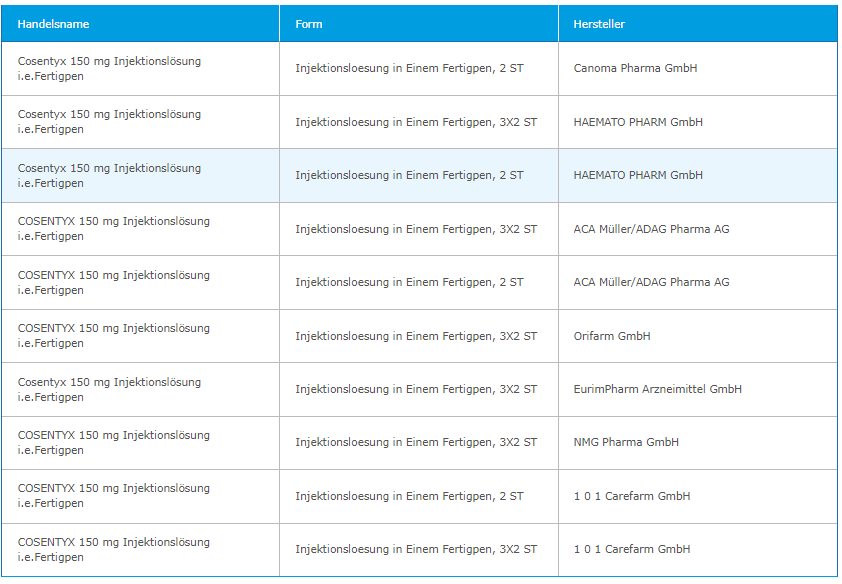Click the EurimPharm Arzneimittel GmbH manufacturer cell
Viewport: 842px width, 584px height.
point(657,389)
